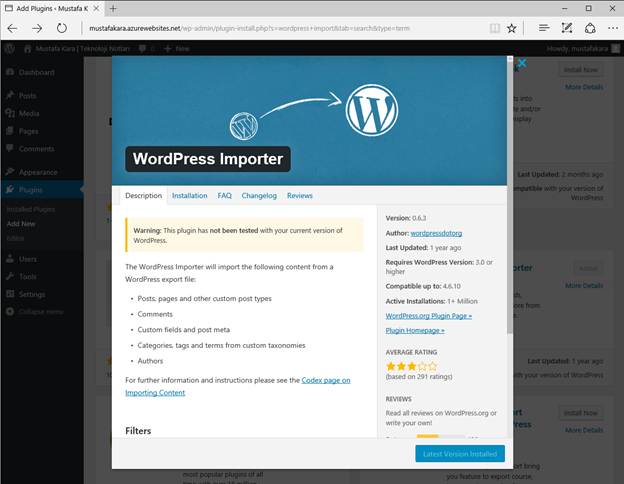Open Tools menu in sidebar

(x=27, y=277)
